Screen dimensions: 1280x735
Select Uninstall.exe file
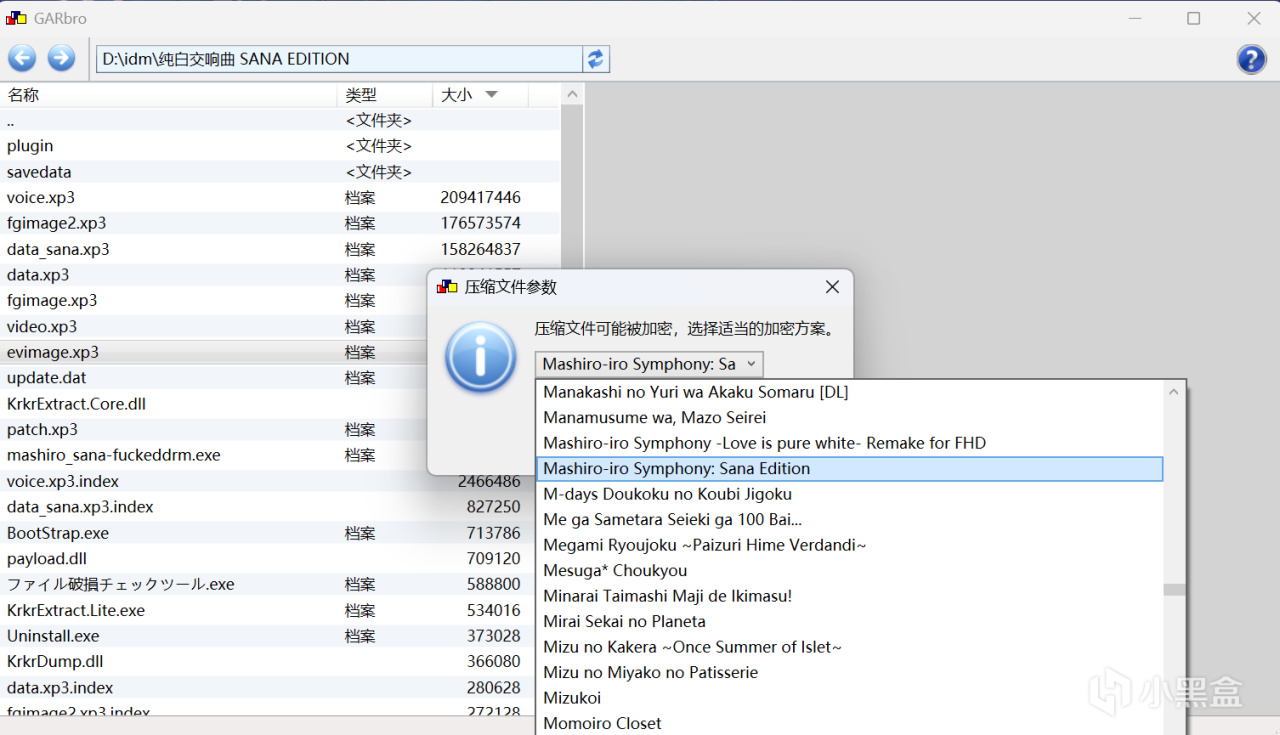(x=267, y=636)
